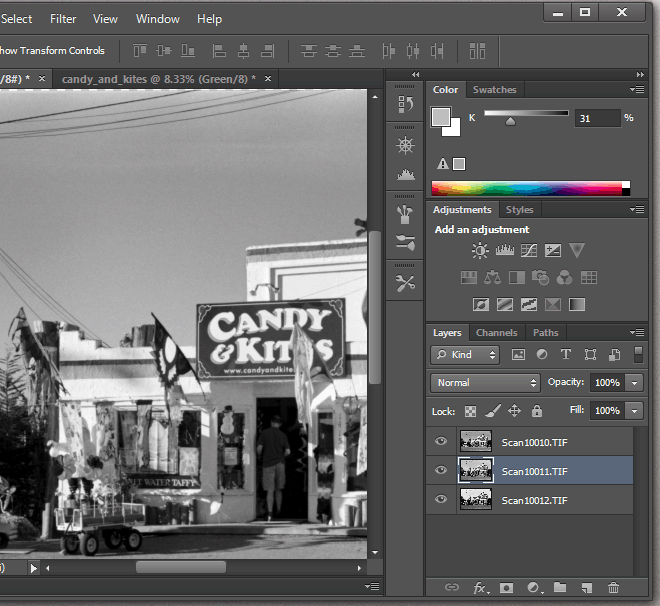Open the Layers panel options menu

coord(637,332)
